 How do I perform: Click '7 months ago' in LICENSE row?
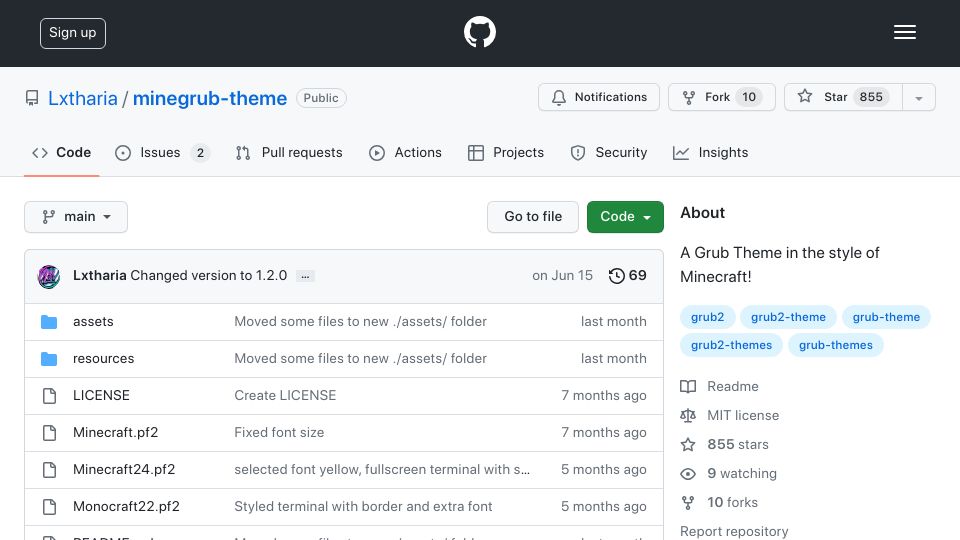(x=604, y=396)
